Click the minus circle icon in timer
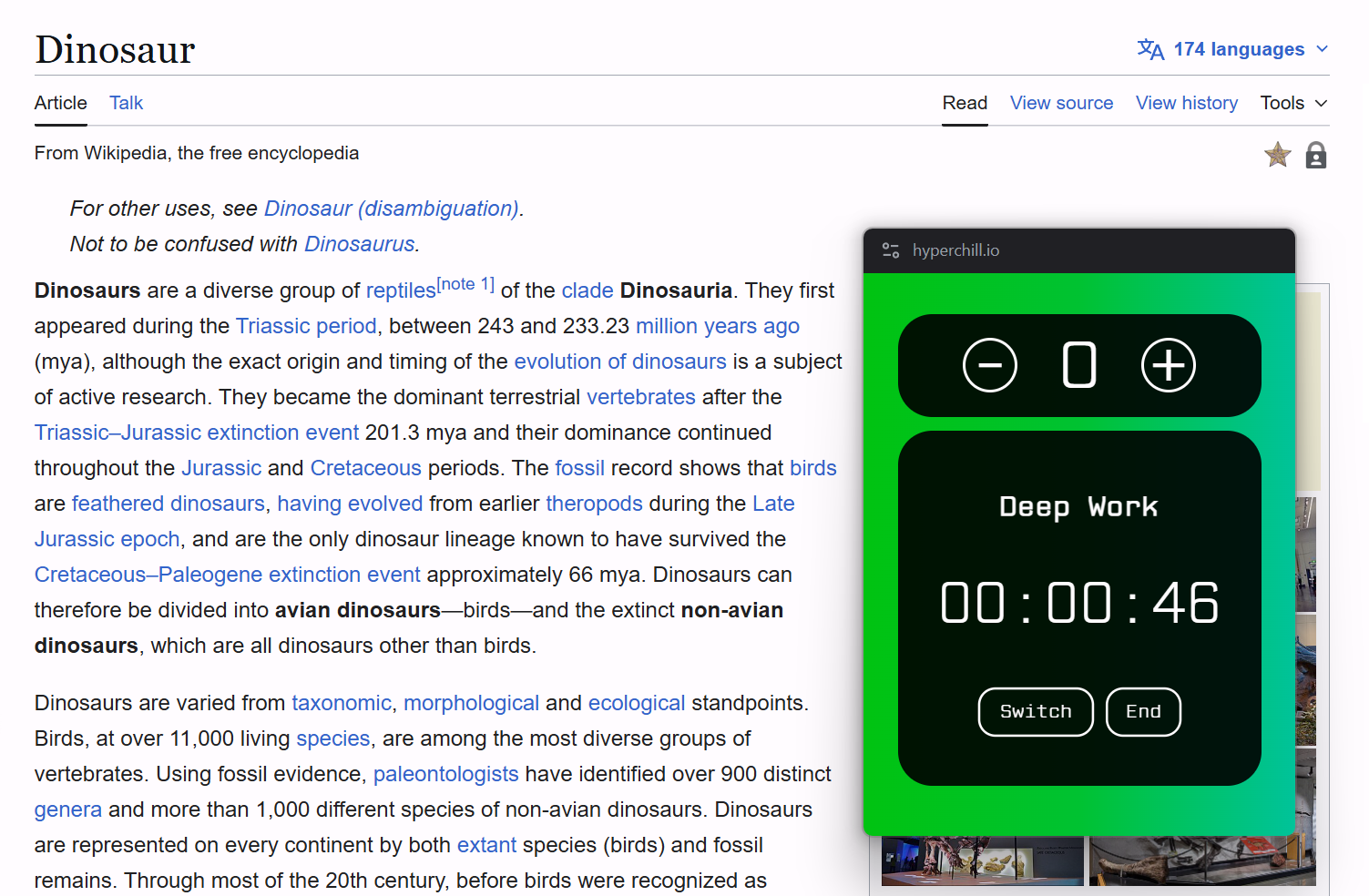 click(989, 365)
